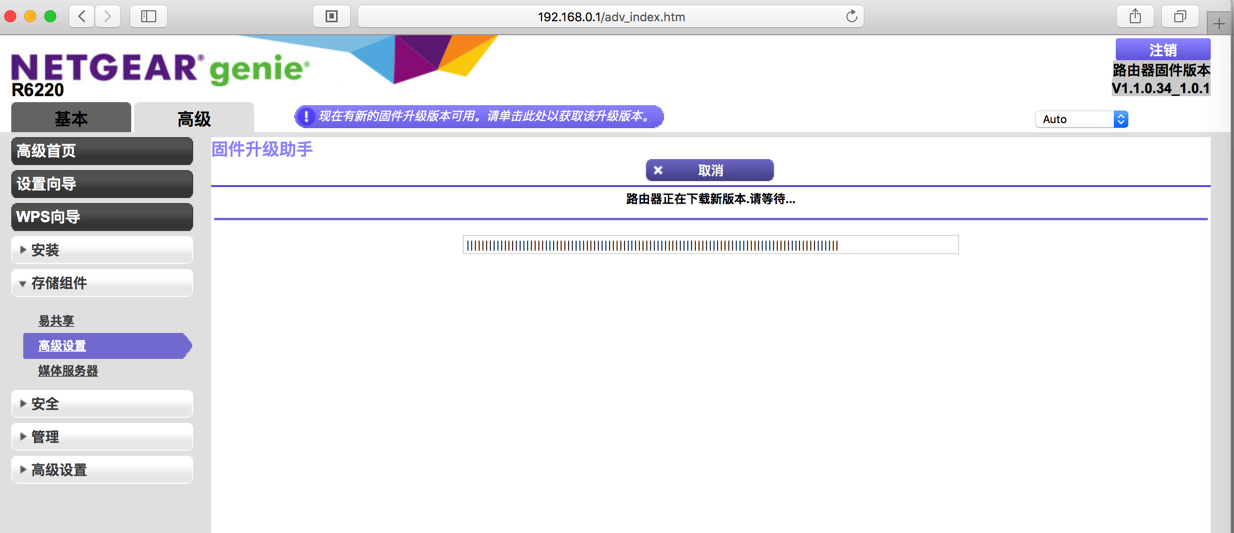Image resolution: width=1234 pixels, height=533 pixels.
Task: Switch to the 基本 tab
Action: pyautogui.click(x=71, y=118)
